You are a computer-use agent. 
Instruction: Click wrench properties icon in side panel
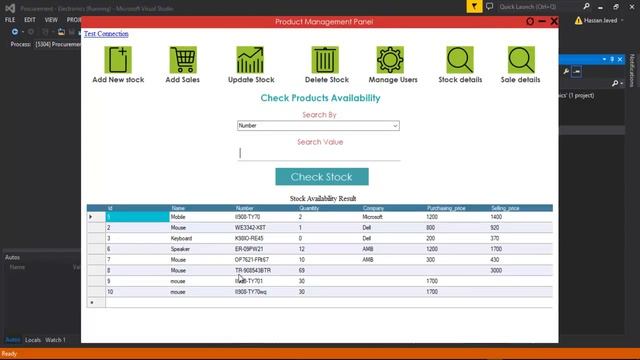pyautogui.click(x=566, y=71)
